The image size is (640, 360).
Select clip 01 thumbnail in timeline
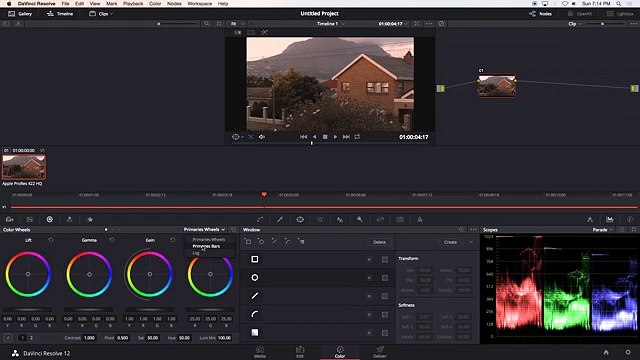(24, 167)
